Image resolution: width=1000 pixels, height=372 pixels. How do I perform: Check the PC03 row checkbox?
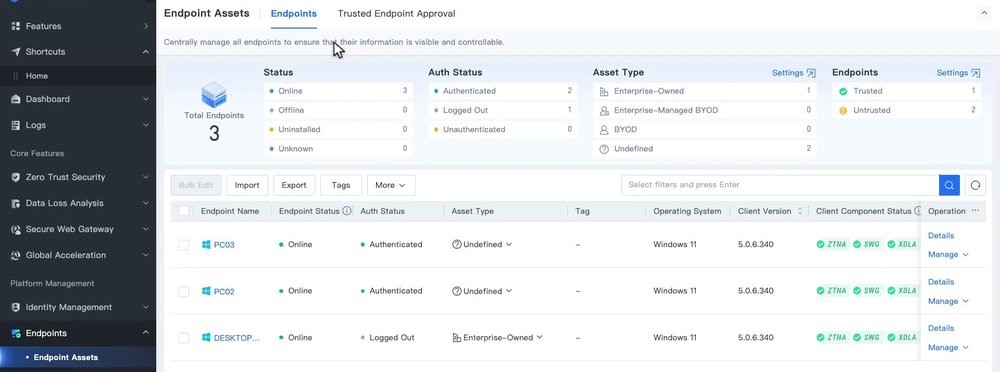coord(184,244)
